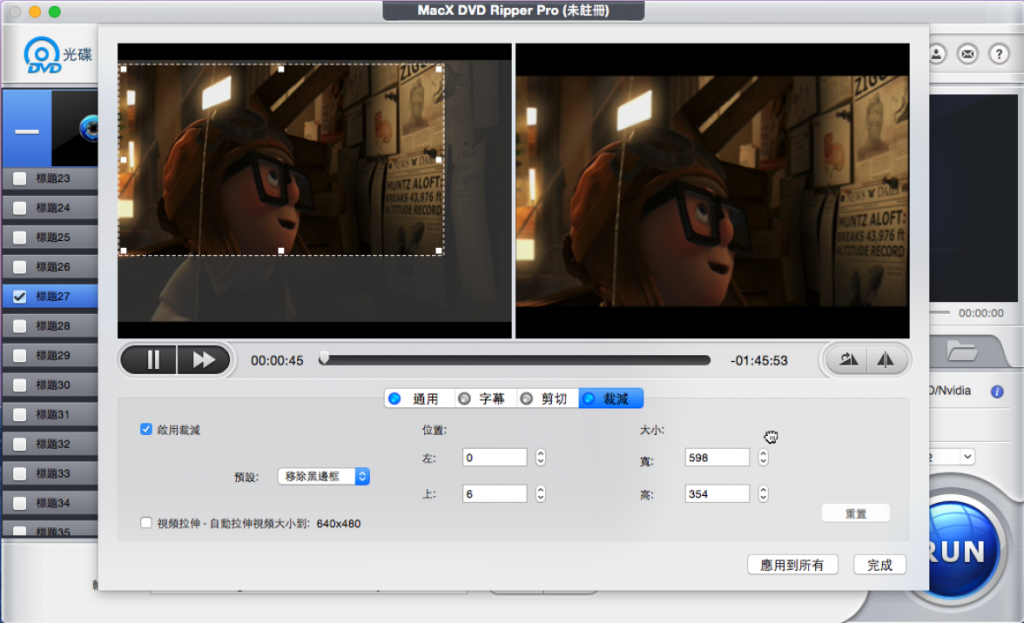Check the 標題29 title checkbox
Screen dimensions: 1024x623
pos(20,355)
